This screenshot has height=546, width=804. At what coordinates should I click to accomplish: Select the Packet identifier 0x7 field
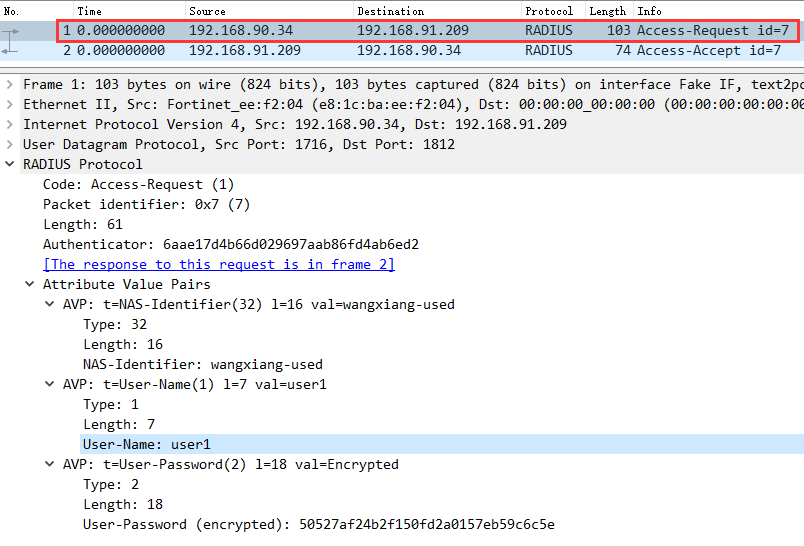coord(146,204)
